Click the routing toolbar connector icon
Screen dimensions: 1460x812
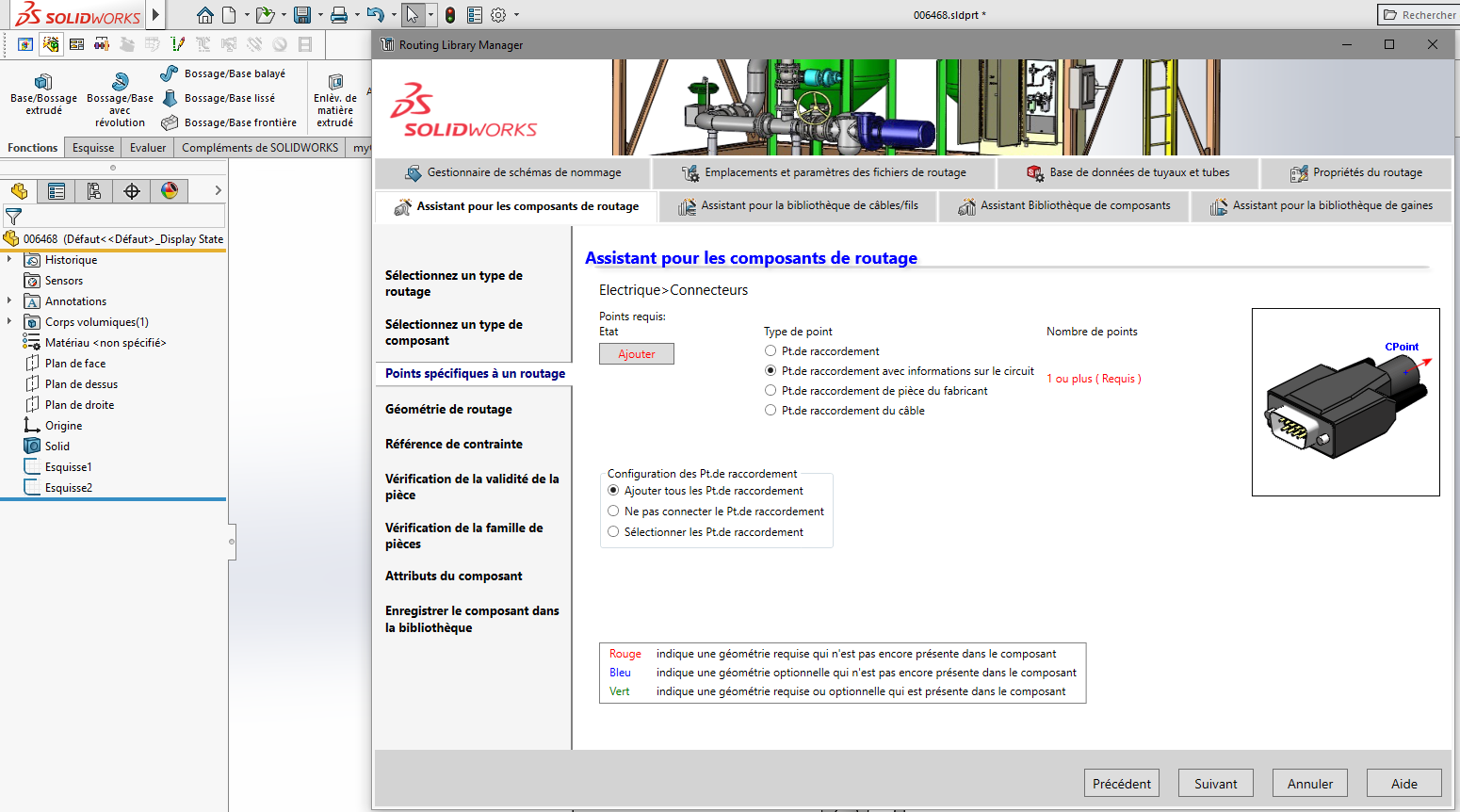tap(102, 44)
